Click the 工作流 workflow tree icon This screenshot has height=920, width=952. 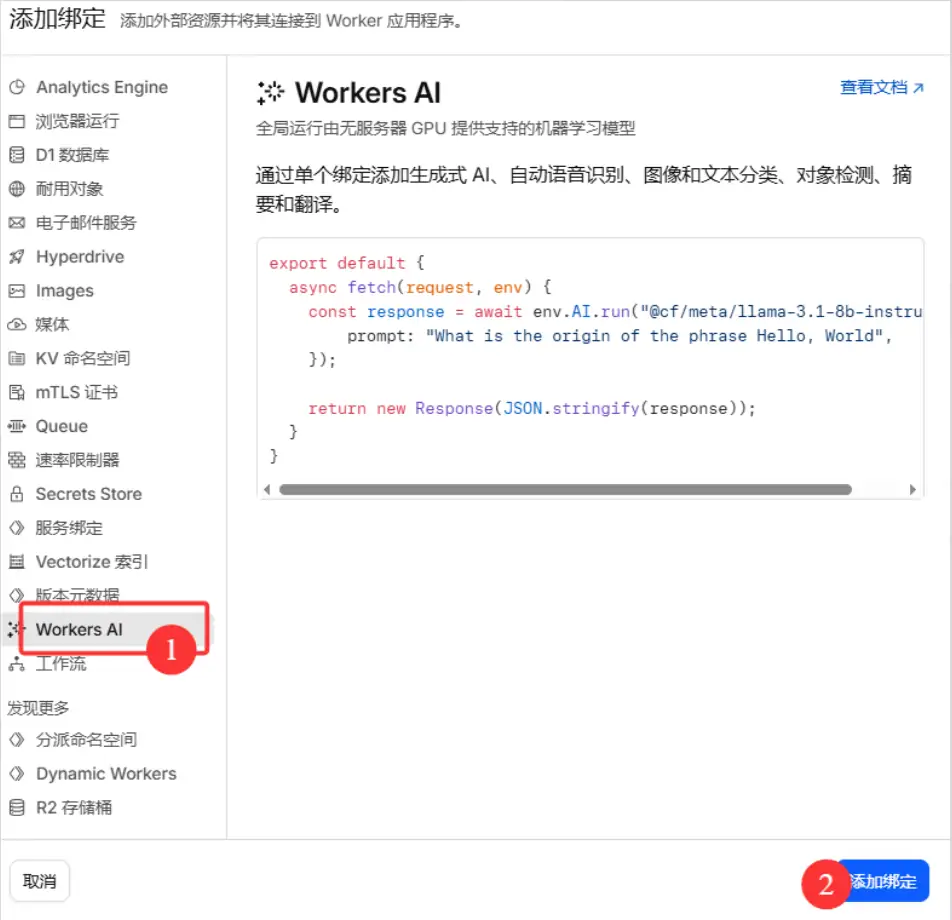point(17,664)
